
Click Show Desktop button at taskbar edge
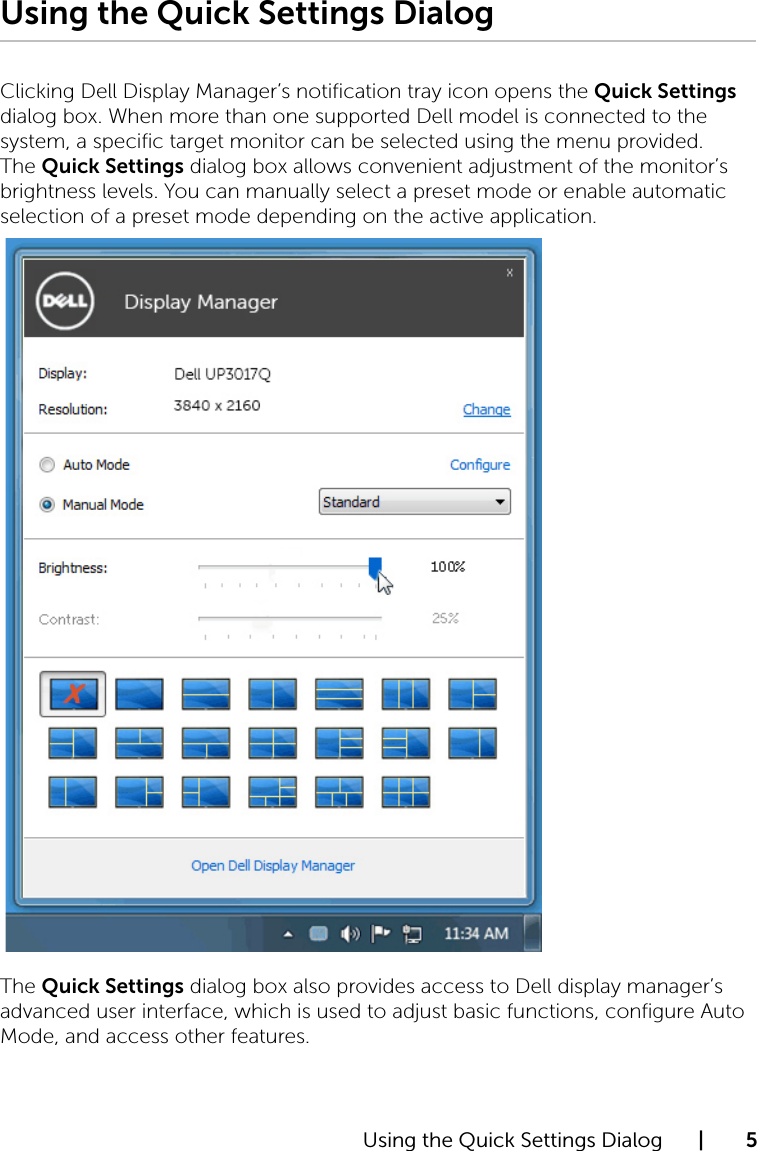click(x=534, y=933)
